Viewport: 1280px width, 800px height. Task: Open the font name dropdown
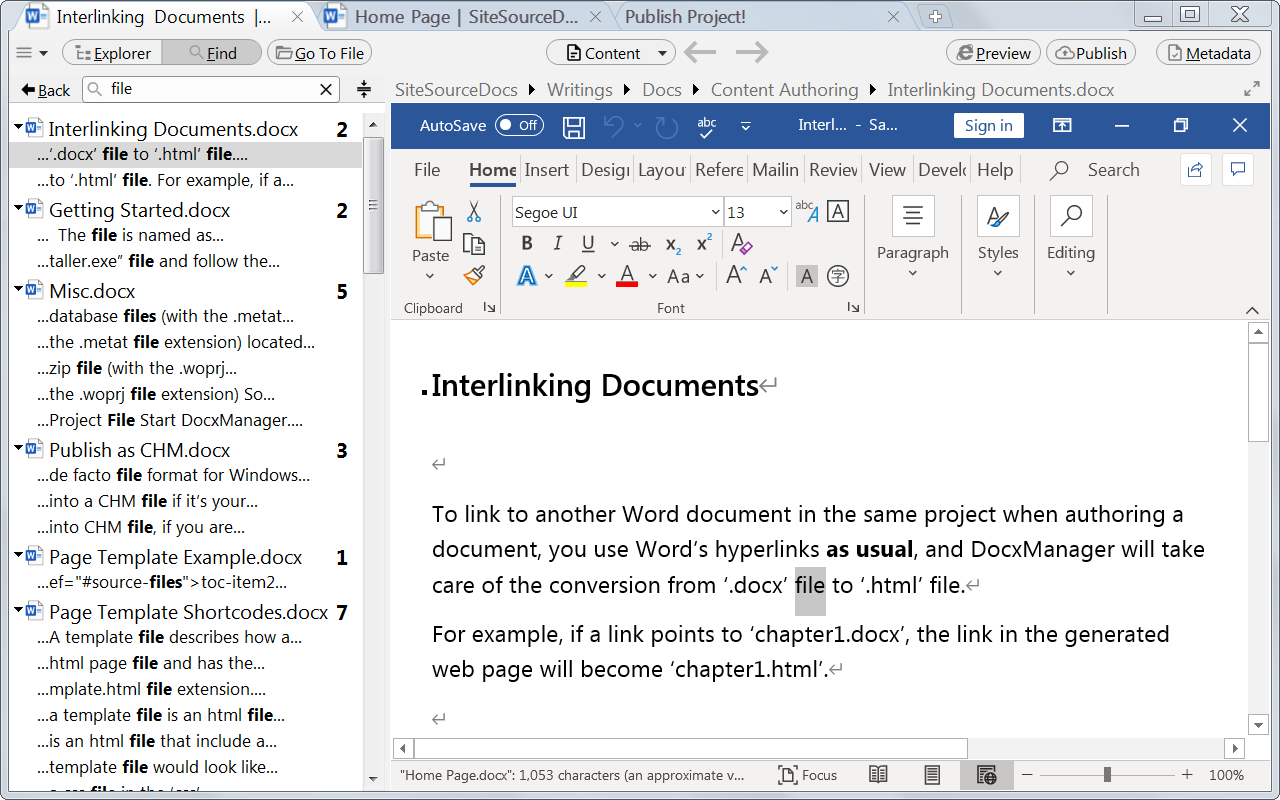coord(715,212)
